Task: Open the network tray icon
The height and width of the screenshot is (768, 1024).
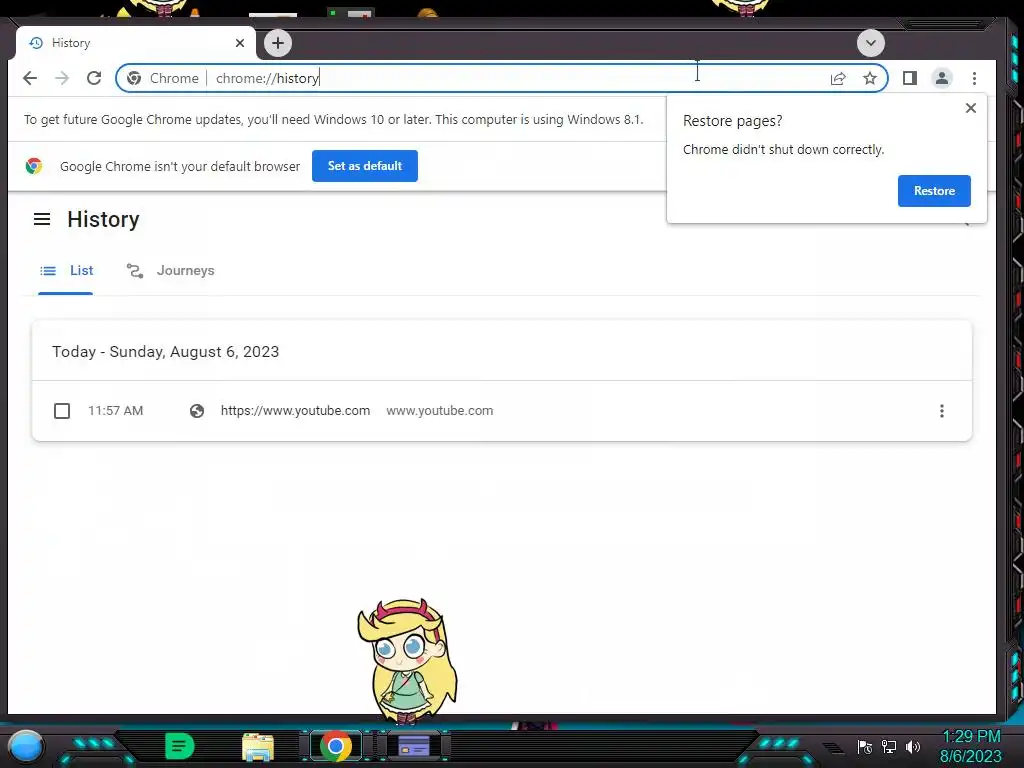Action: point(889,747)
